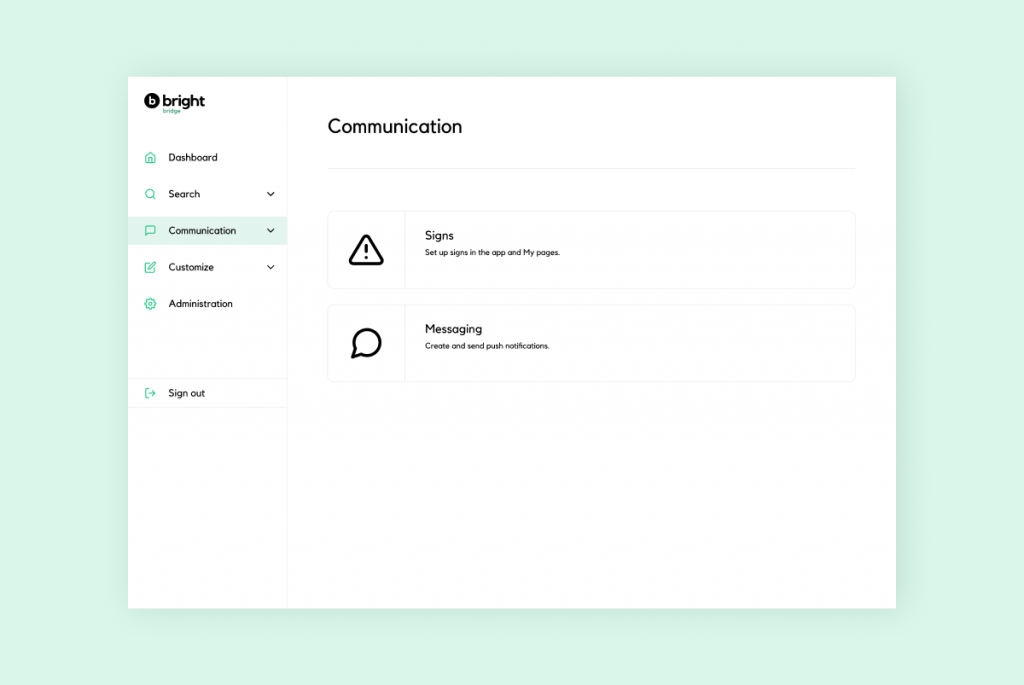Open the Customize menu label
1024x685 pixels.
tap(191, 267)
